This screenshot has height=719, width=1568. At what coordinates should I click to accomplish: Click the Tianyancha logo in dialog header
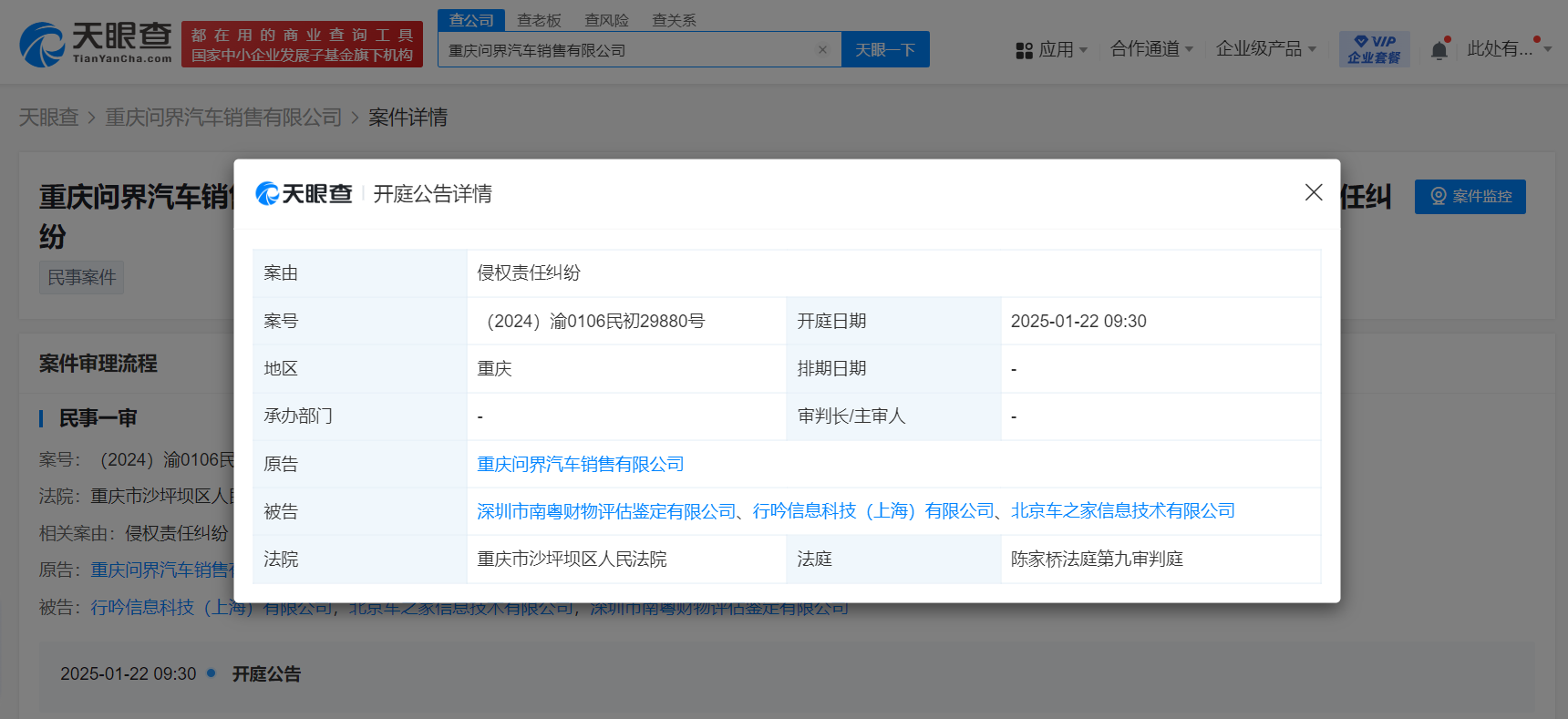pos(304,193)
